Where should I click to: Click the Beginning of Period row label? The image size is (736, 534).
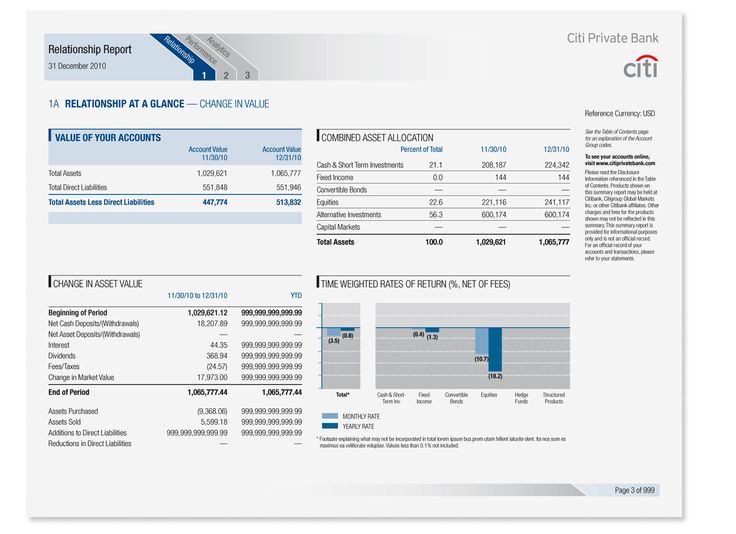click(x=77, y=313)
